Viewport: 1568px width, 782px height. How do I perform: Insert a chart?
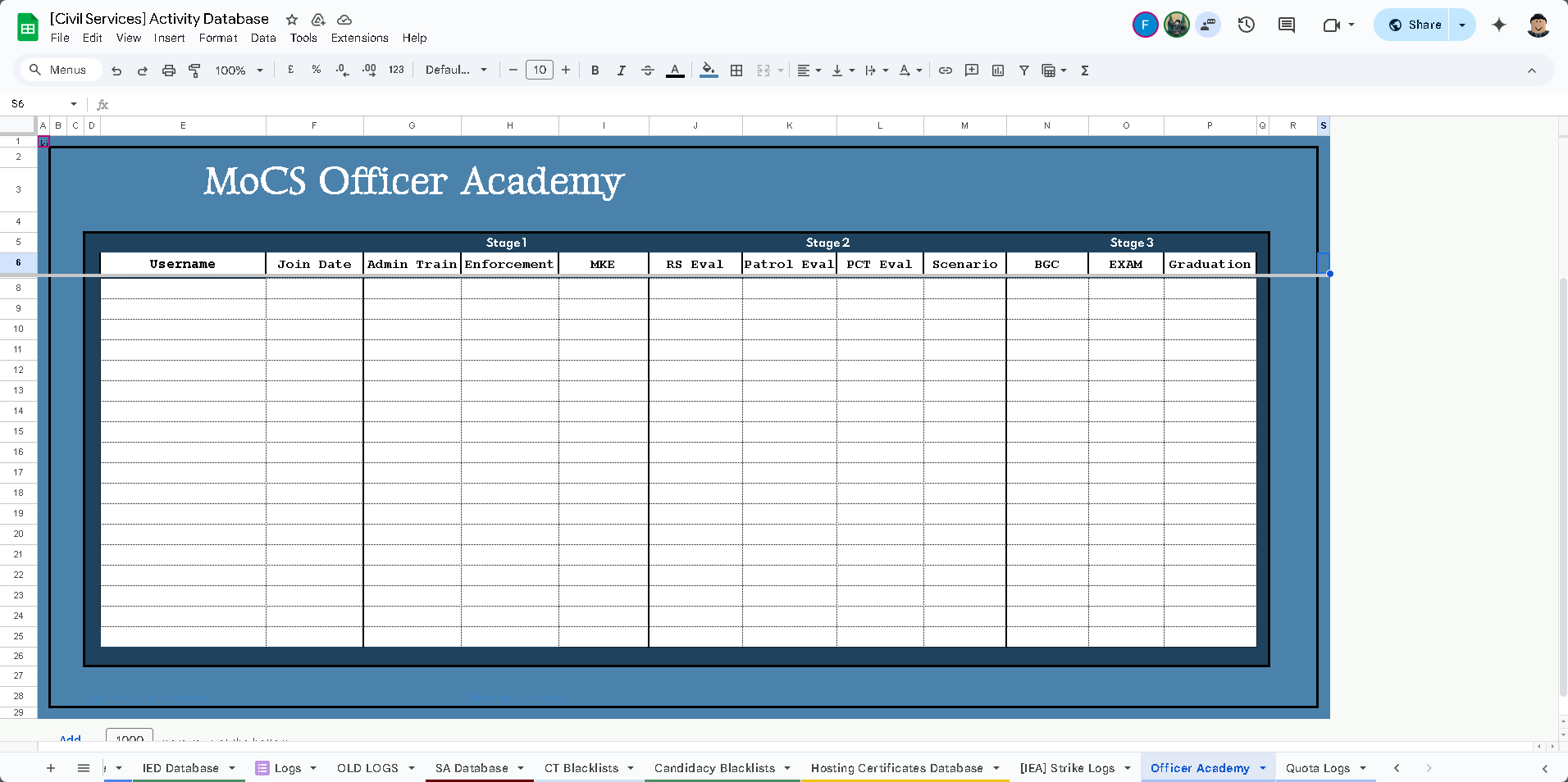pos(998,70)
